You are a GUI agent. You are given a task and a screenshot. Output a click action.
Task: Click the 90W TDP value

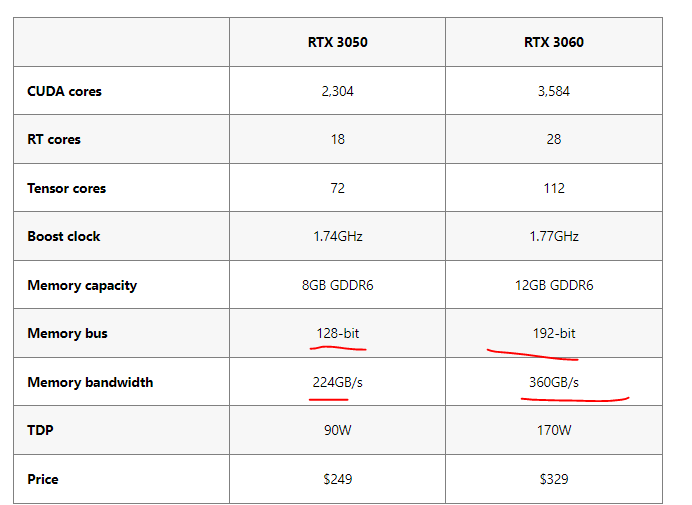tap(338, 430)
